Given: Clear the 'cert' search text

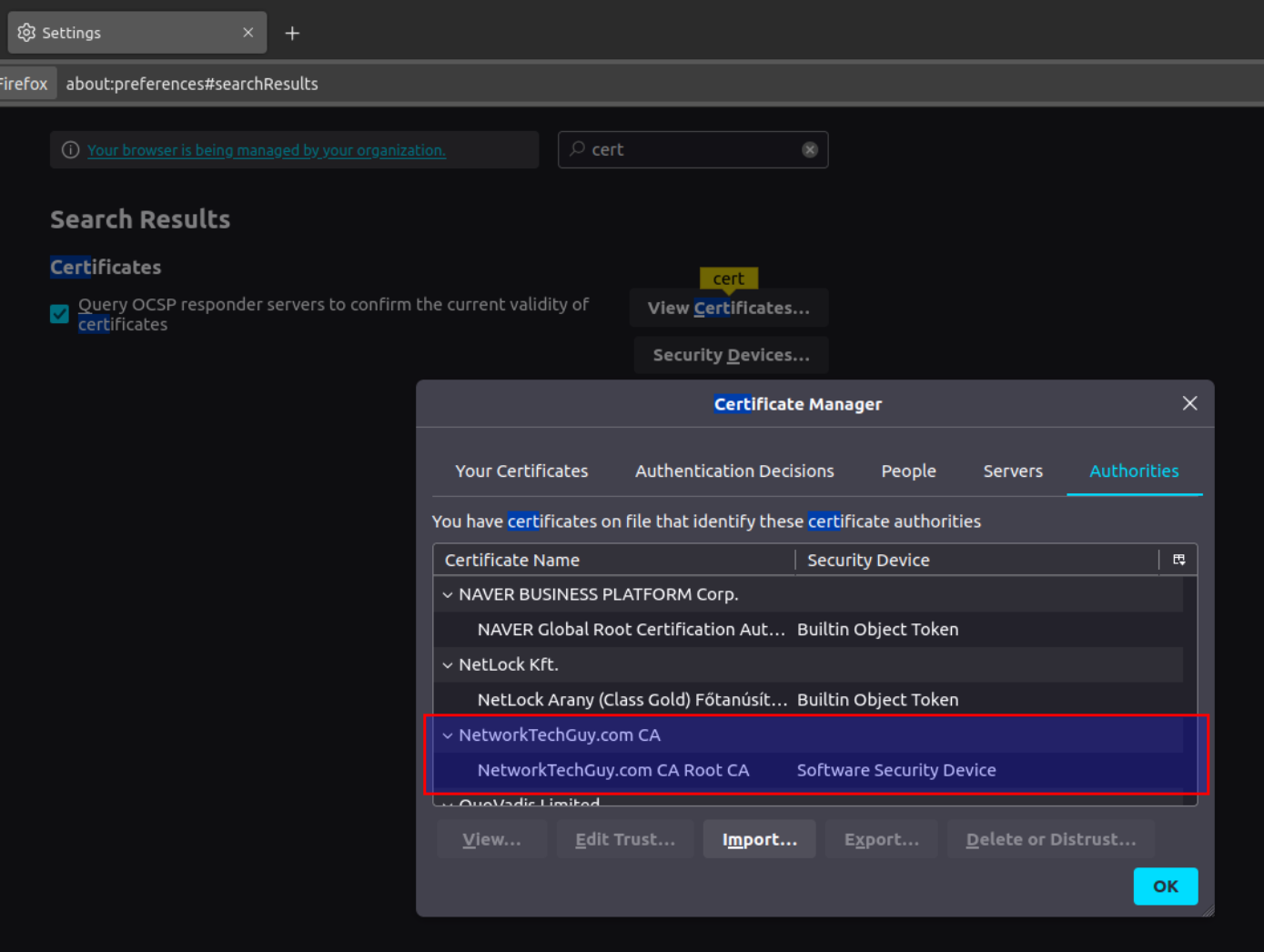Looking at the screenshot, I should pos(810,150).
